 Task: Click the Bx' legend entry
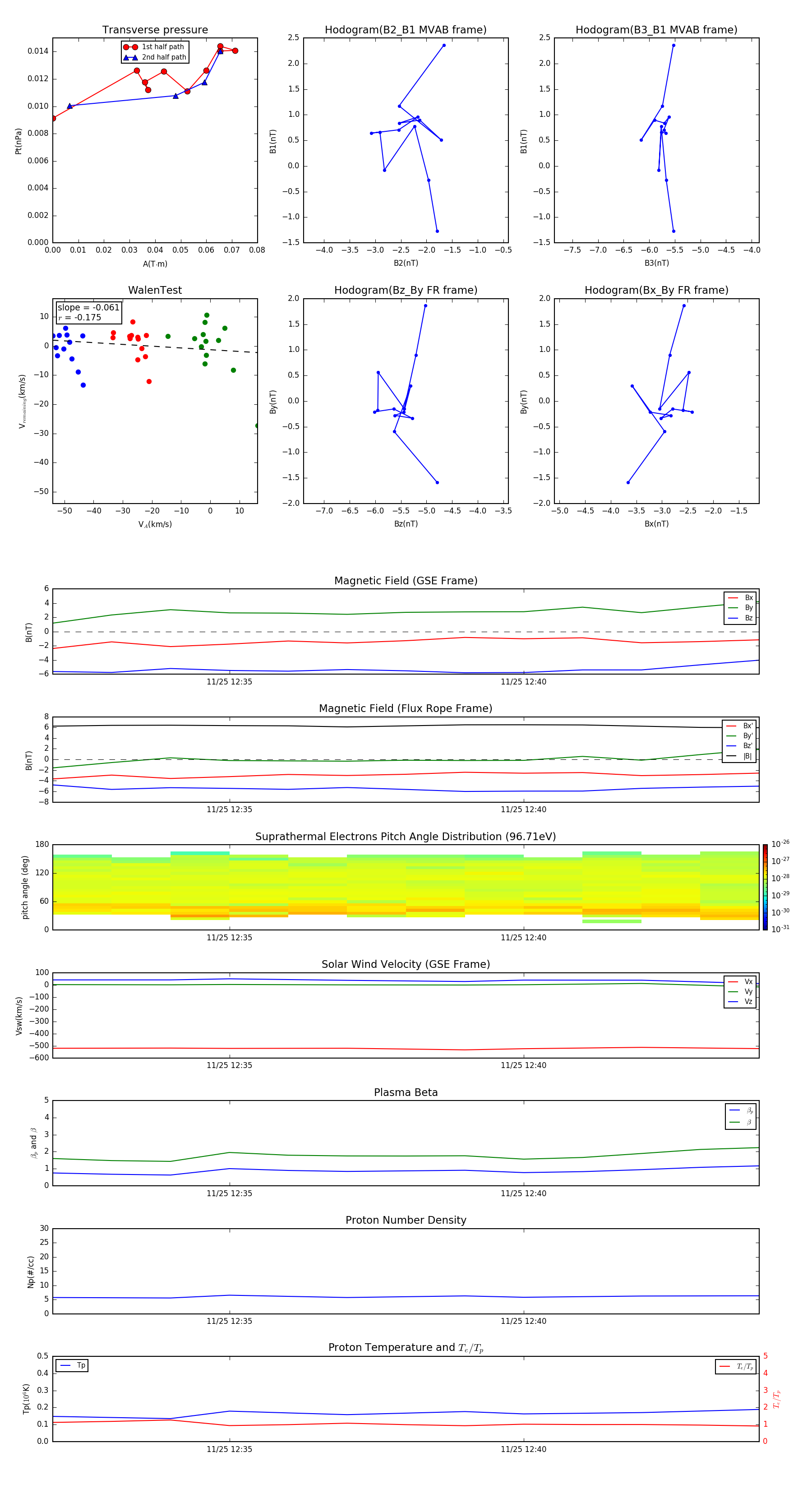click(740, 726)
